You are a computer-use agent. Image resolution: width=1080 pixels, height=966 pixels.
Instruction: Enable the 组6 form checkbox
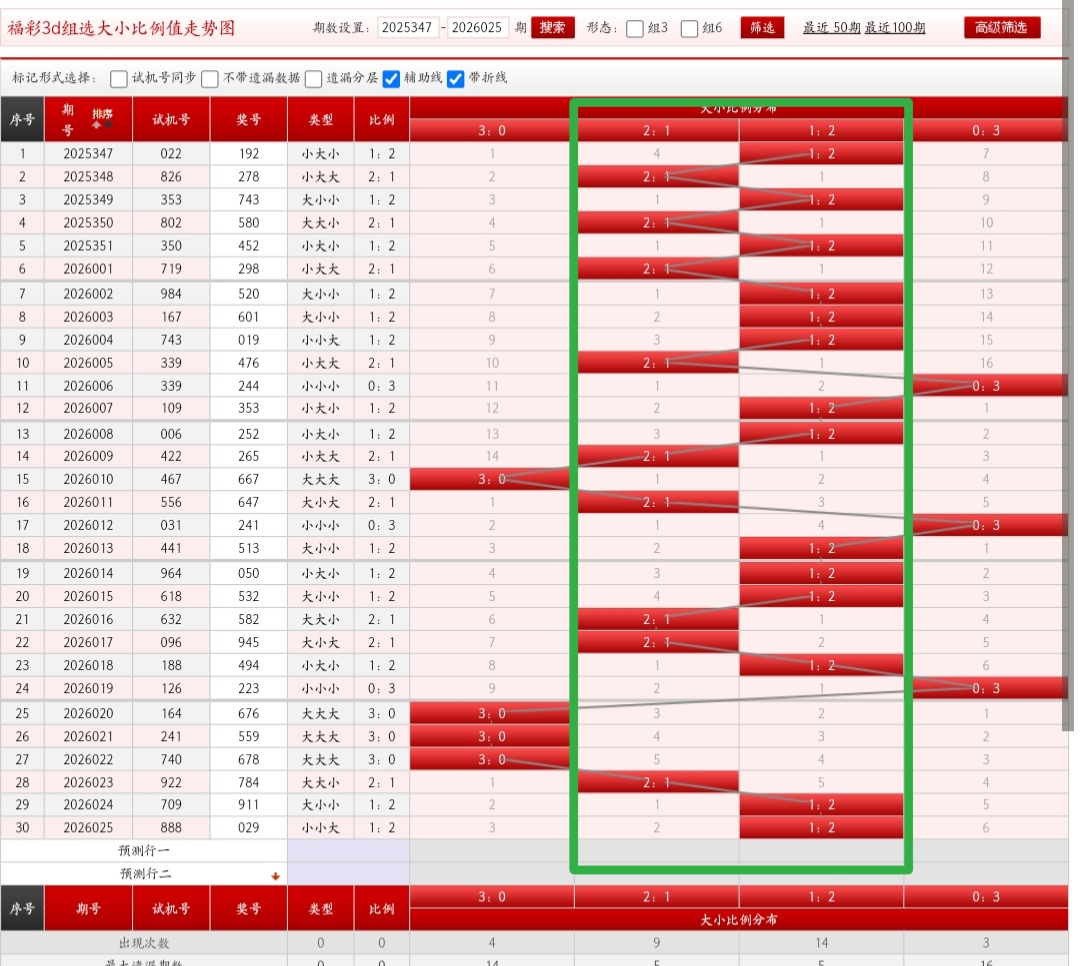(x=689, y=29)
